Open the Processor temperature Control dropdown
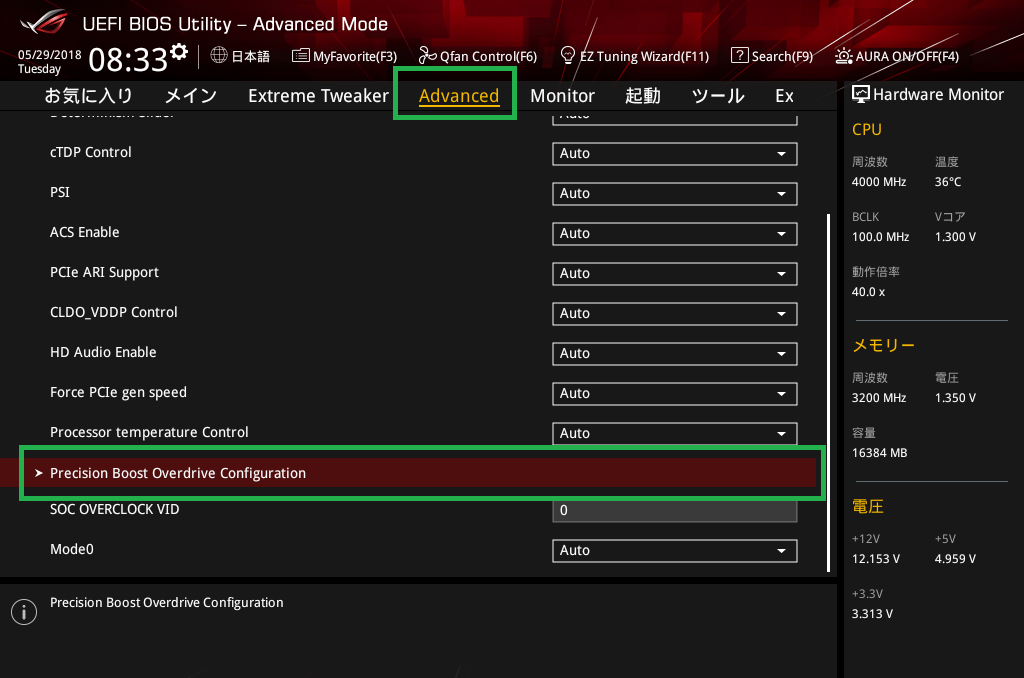Screen dimensions: 1024x678 click(x=675, y=433)
